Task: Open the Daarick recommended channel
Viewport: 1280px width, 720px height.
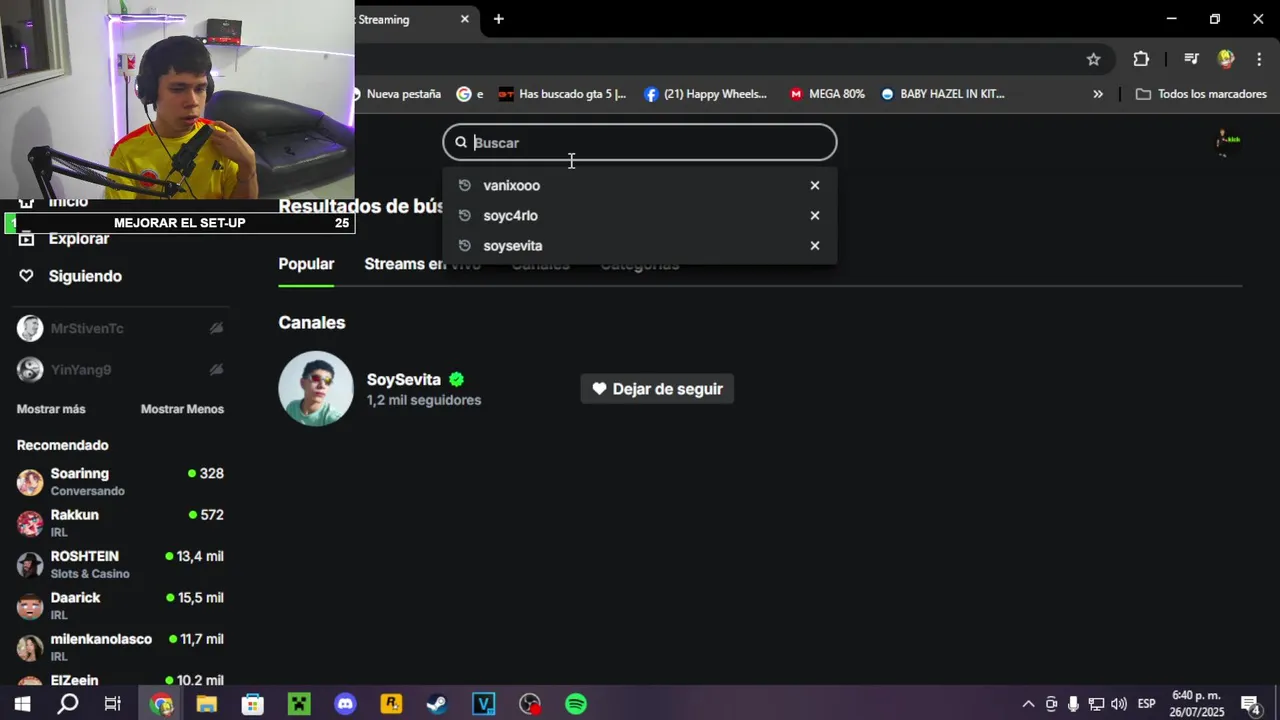Action: pyautogui.click(x=120, y=606)
